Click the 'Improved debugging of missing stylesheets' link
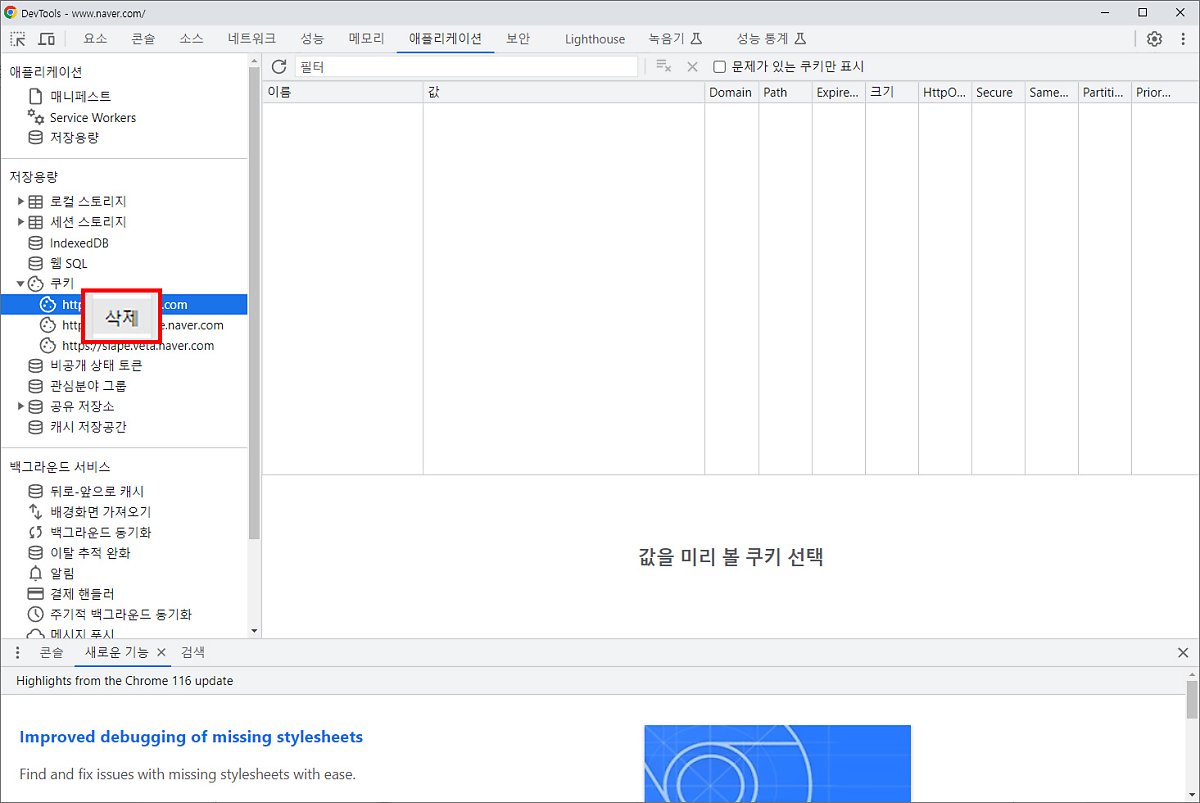1200x803 pixels. [x=191, y=737]
